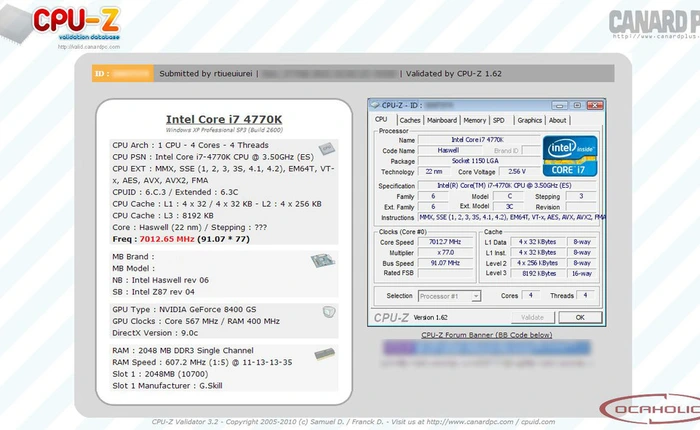Click the GPU icon beside GPU Type
The height and width of the screenshot is (430, 700).
[327, 312]
